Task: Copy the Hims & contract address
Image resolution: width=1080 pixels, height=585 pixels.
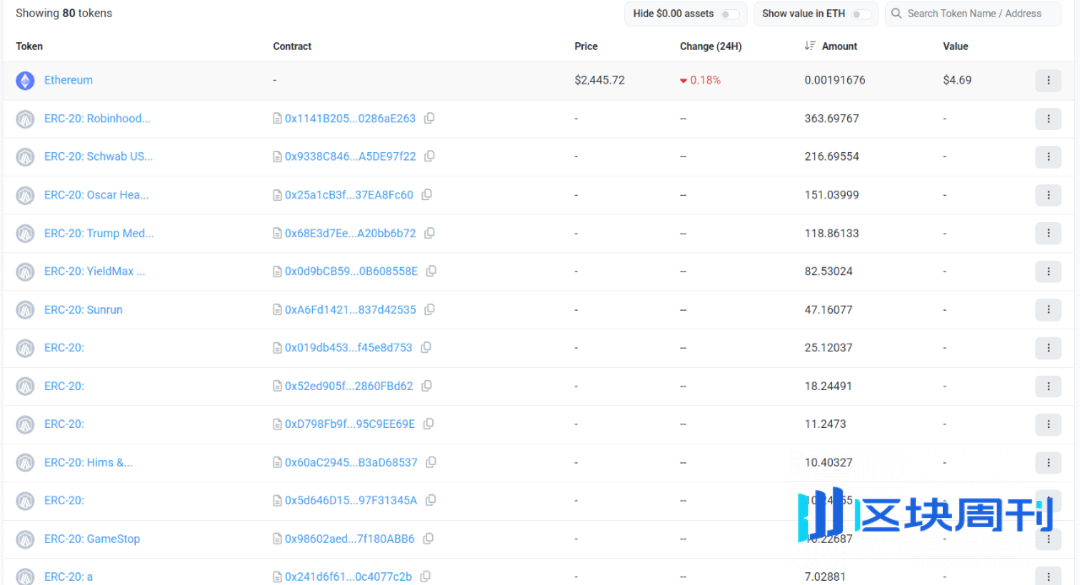Action: 431,462
